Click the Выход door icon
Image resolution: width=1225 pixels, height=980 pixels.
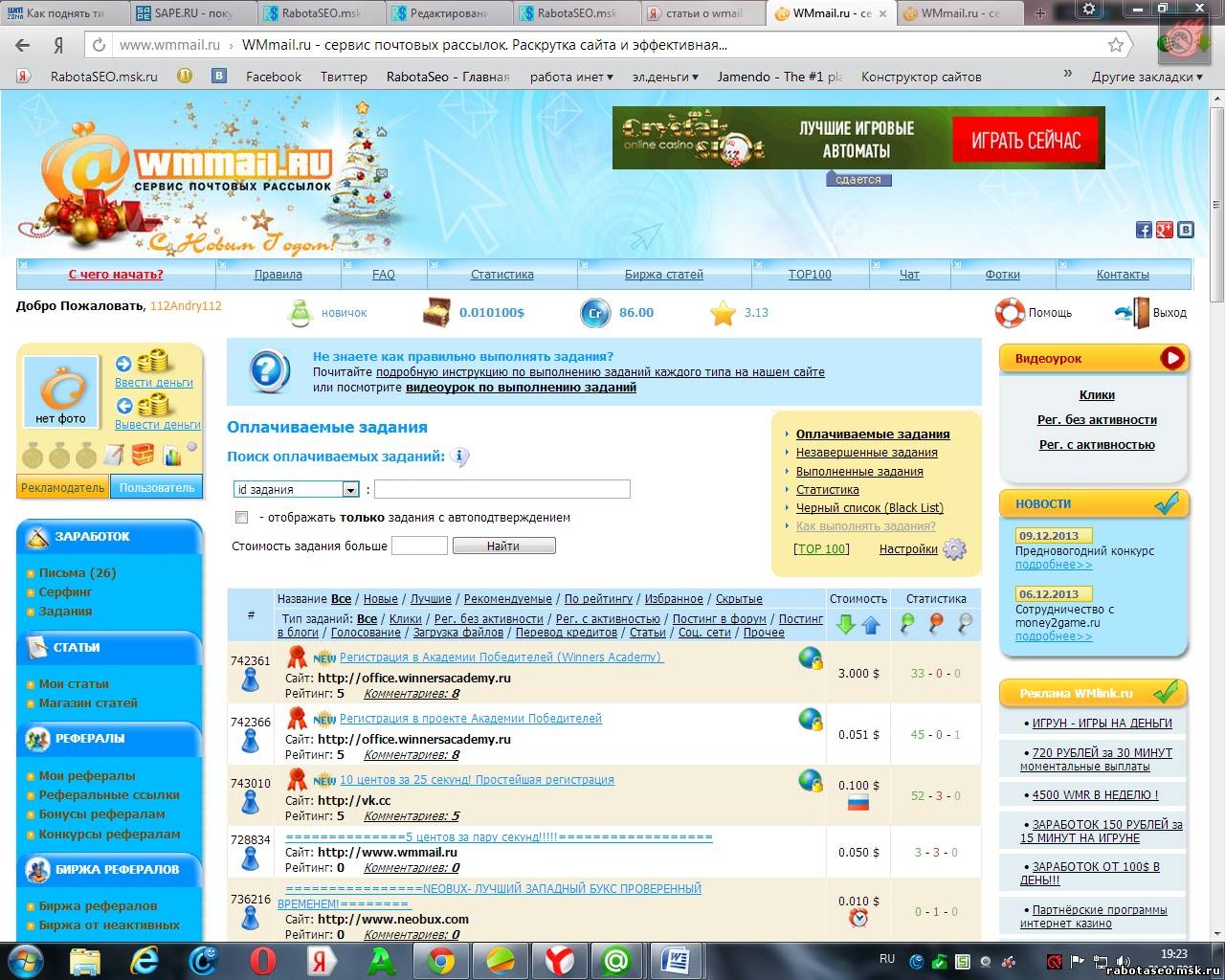[1133, 312]
